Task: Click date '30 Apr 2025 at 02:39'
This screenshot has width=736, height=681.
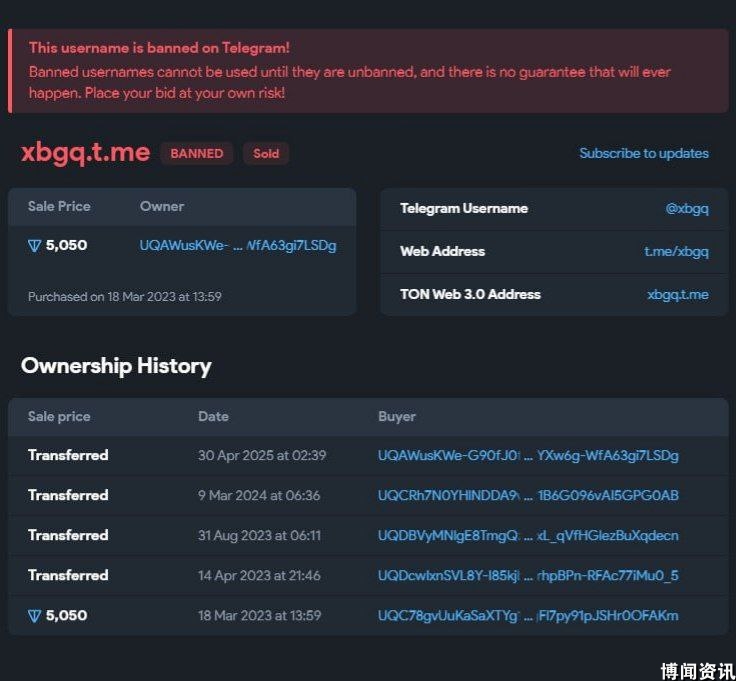Action: click(261, 455)
